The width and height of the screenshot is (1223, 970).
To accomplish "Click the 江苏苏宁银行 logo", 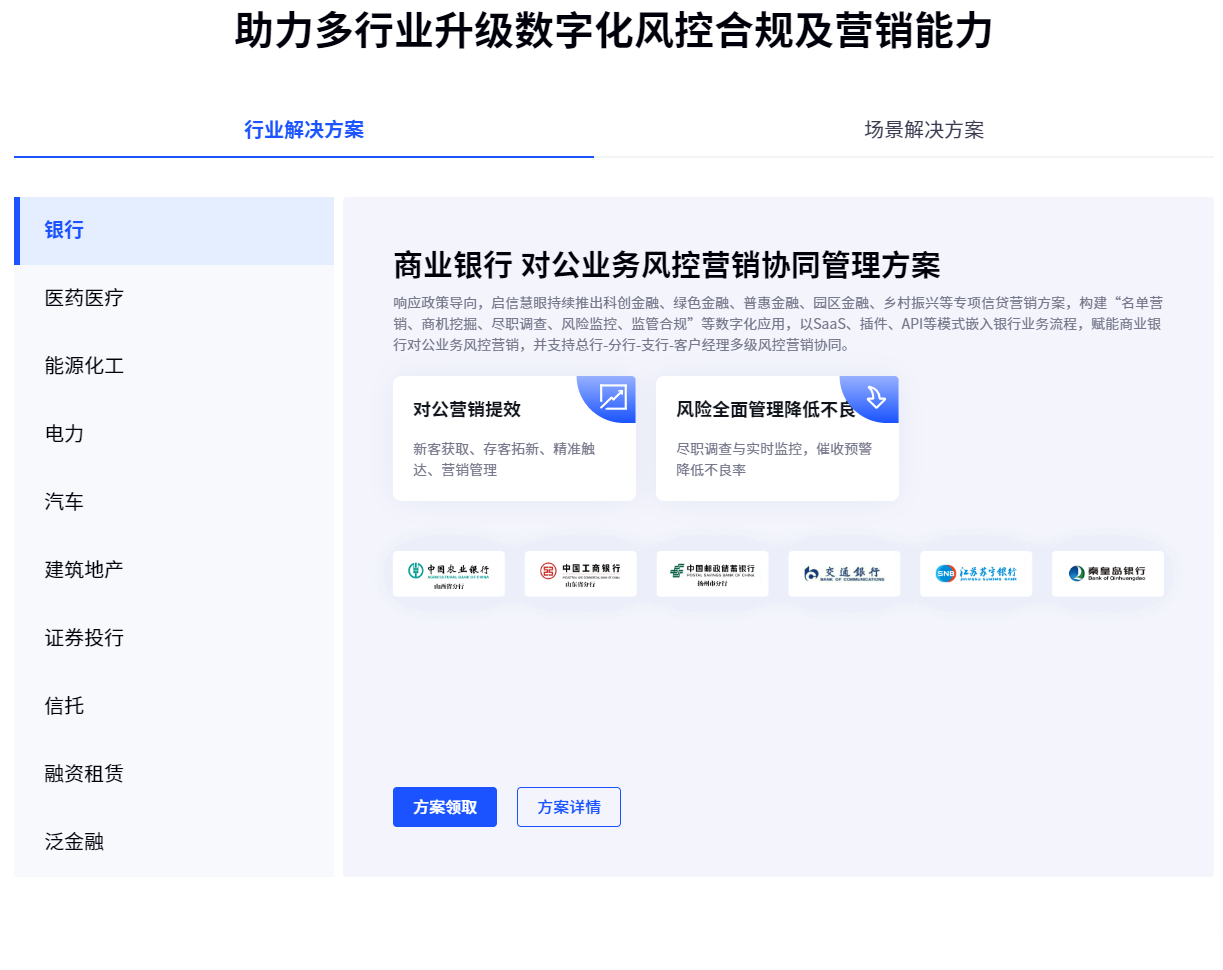I will pos(976,574).
